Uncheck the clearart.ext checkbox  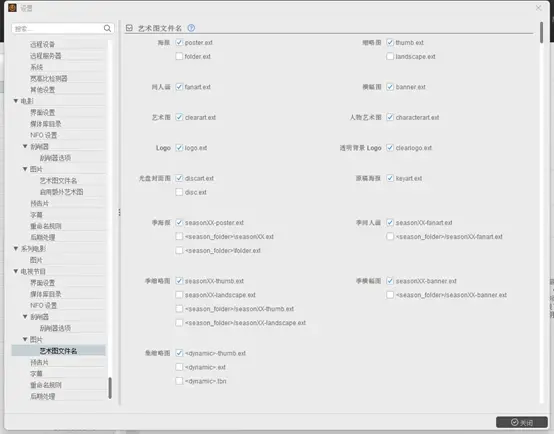tap(179, 117)
